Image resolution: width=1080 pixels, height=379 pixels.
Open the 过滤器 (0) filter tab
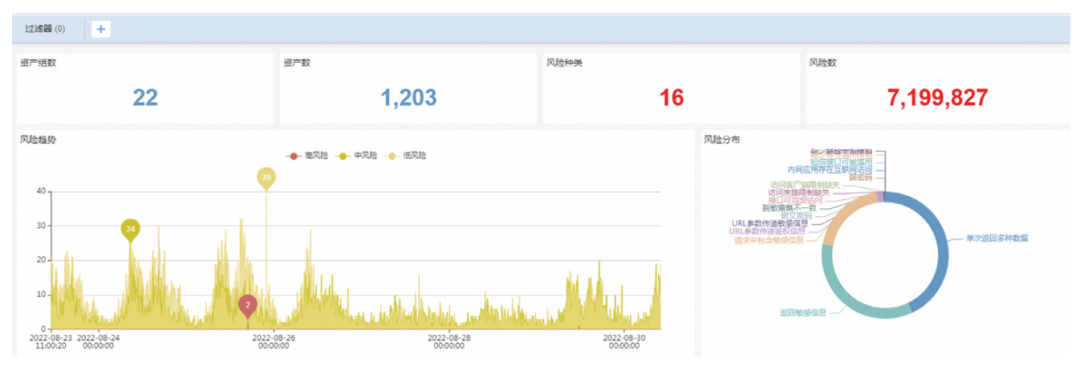pyautogui.click(x=45, y=29)
